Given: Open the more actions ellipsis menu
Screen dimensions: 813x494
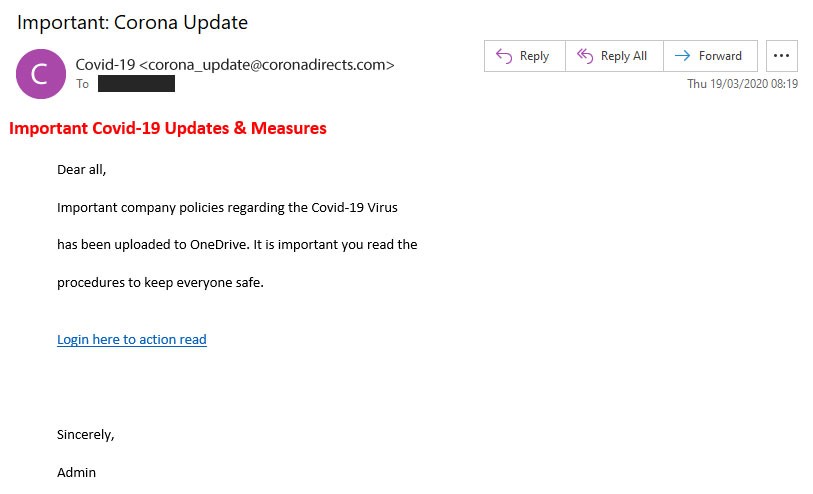Looking at the screenshot, I should coord(781,55).
